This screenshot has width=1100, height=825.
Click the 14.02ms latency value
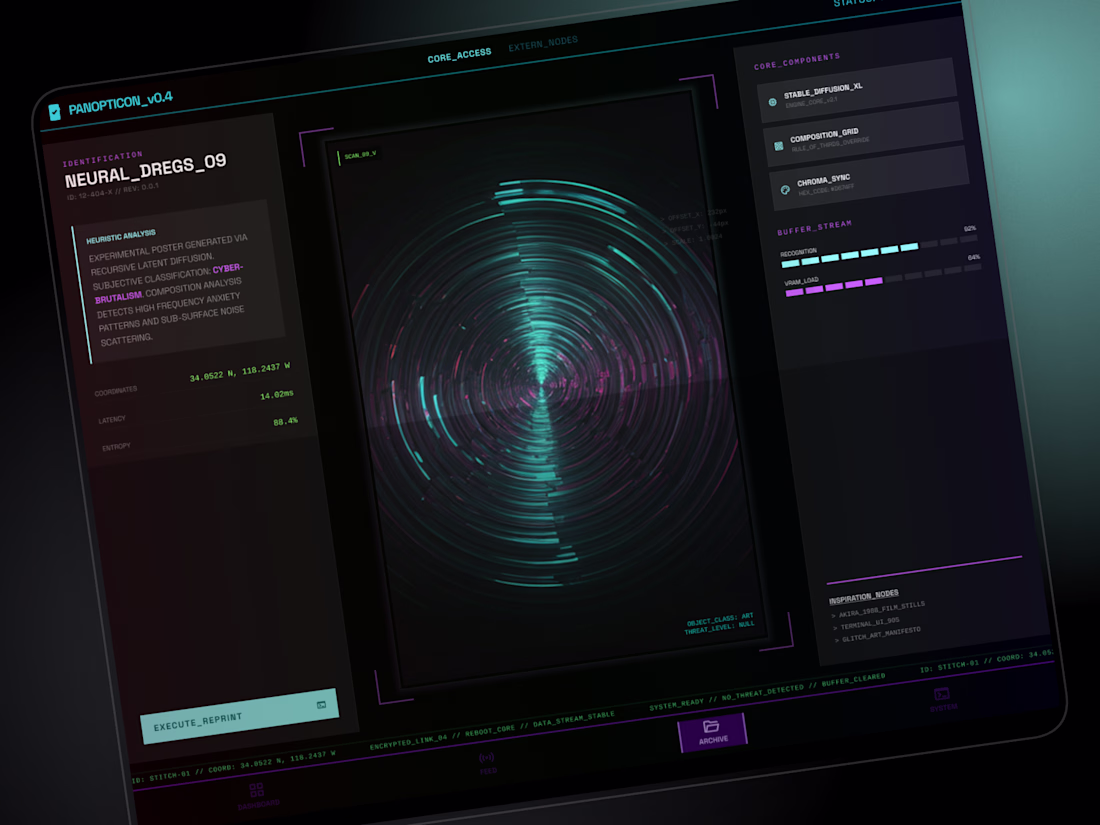pos(277,395)
